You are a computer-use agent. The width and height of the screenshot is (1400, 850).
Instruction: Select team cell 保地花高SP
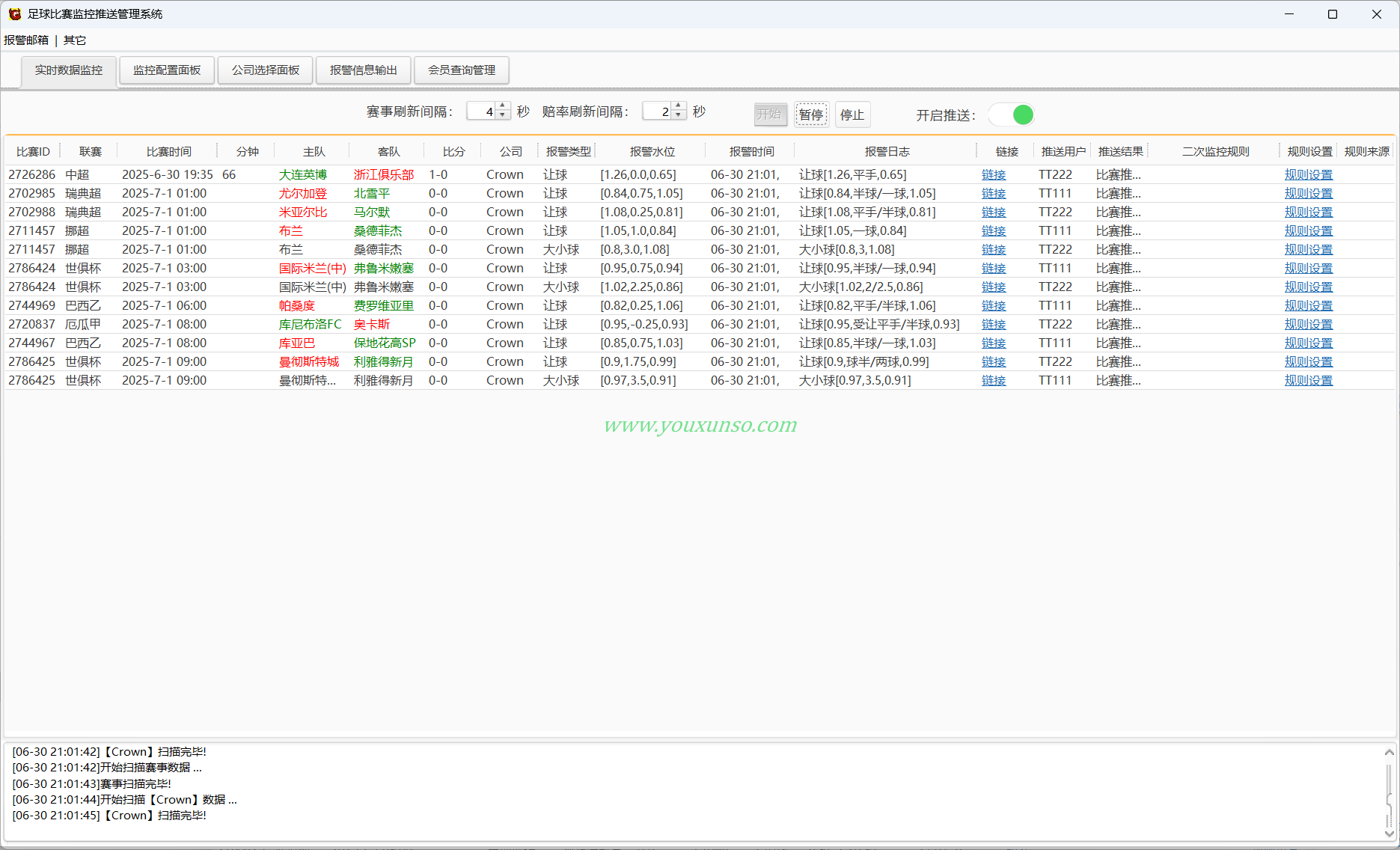tap(385, 343)
